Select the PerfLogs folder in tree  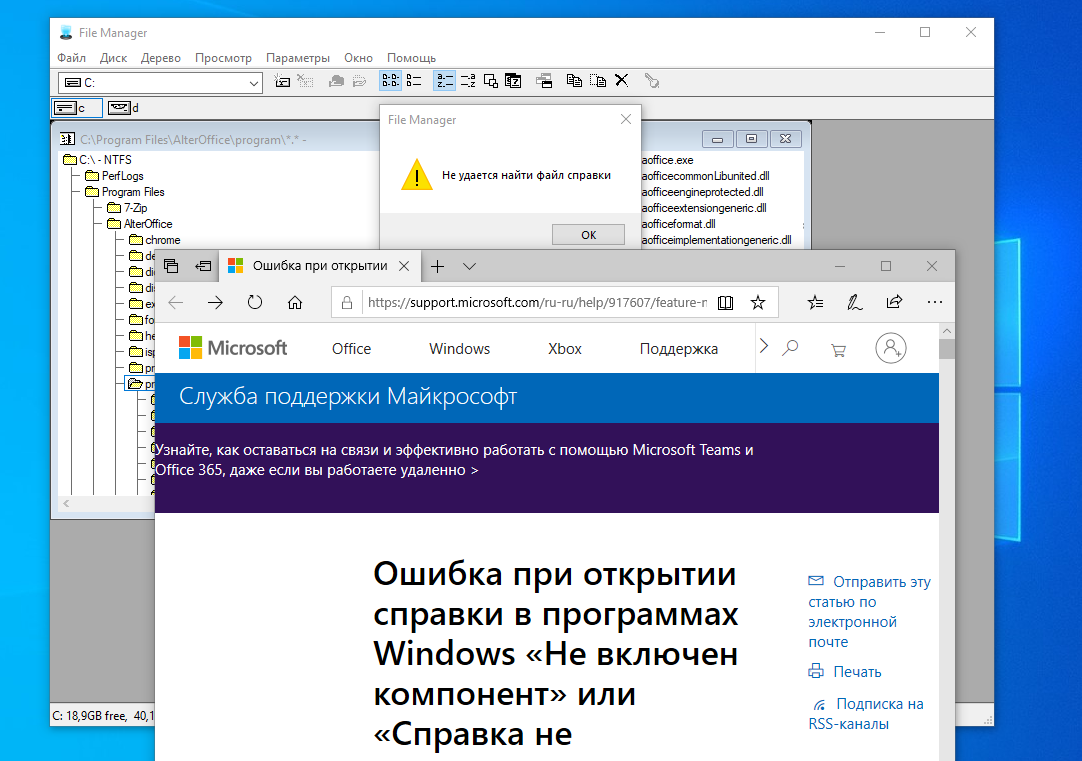[114, 176]
